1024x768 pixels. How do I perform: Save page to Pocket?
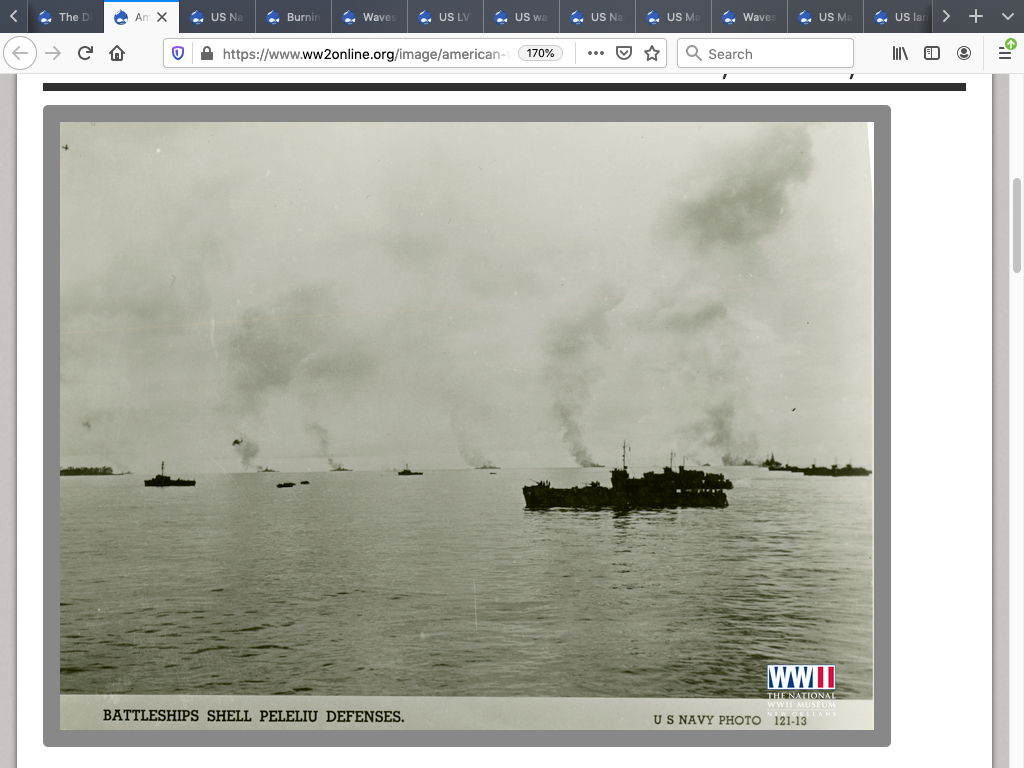624,54
